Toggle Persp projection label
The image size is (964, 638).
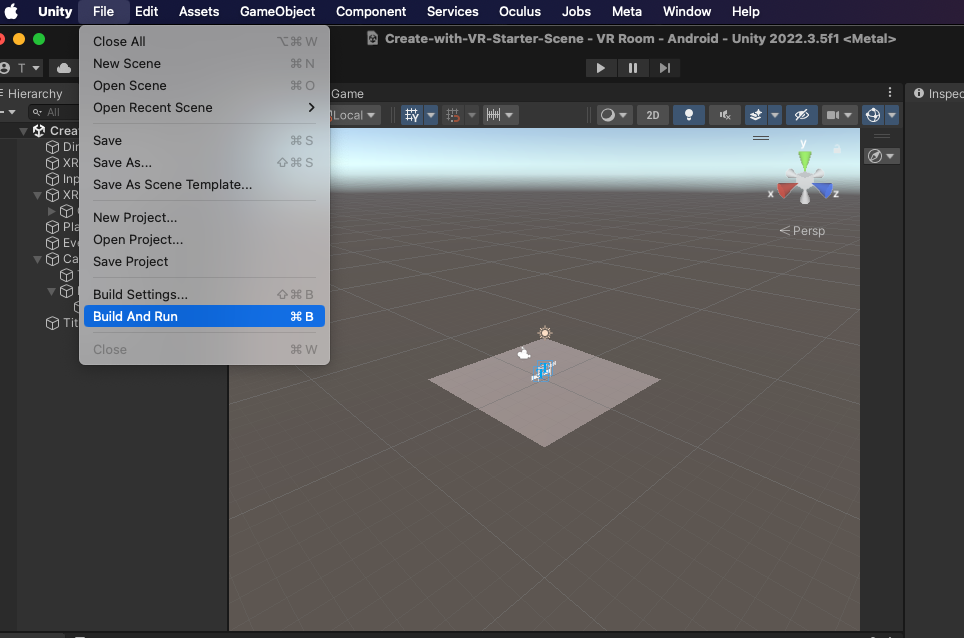pos(802,230)
